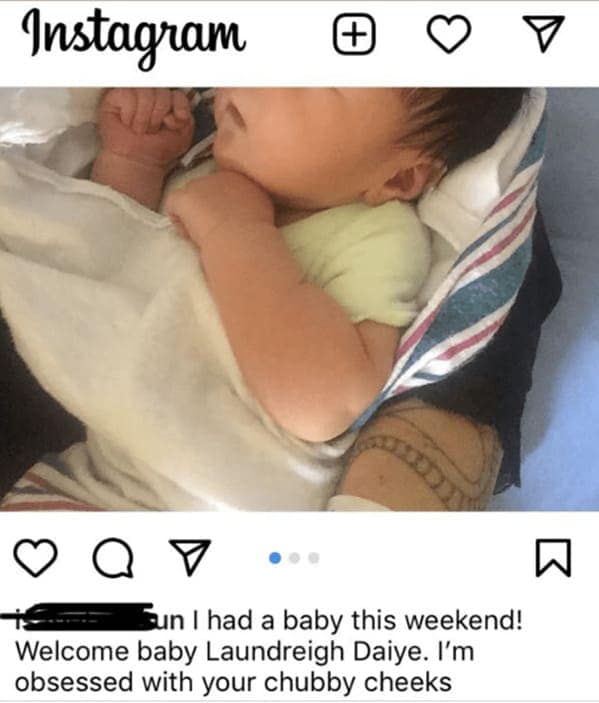This screenshot has height=703, width=599.
Task: Click the striped hospital blanket in photo
Action: pos(471,278)
